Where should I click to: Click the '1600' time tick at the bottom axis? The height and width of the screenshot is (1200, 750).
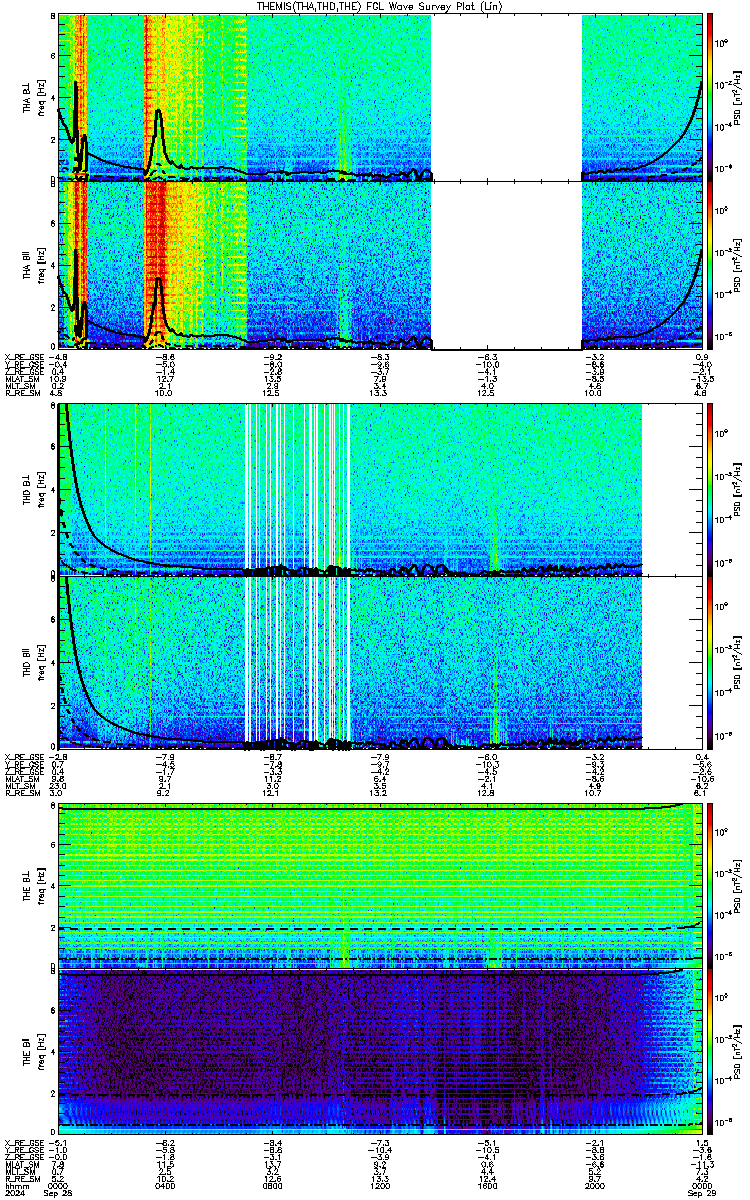(489, 1186)
